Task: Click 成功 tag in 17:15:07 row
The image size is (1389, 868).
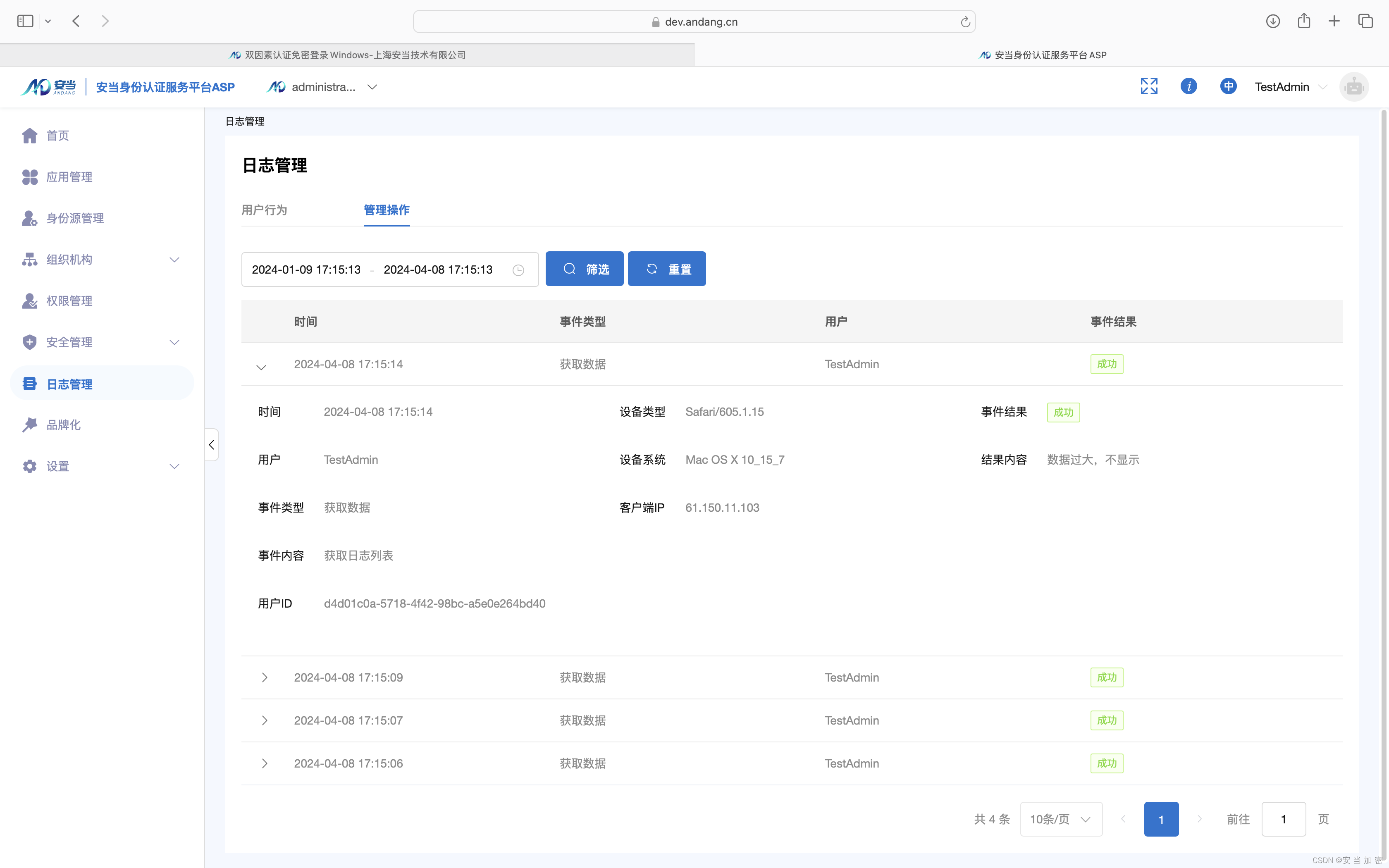Action: (x=1107, y=720)
